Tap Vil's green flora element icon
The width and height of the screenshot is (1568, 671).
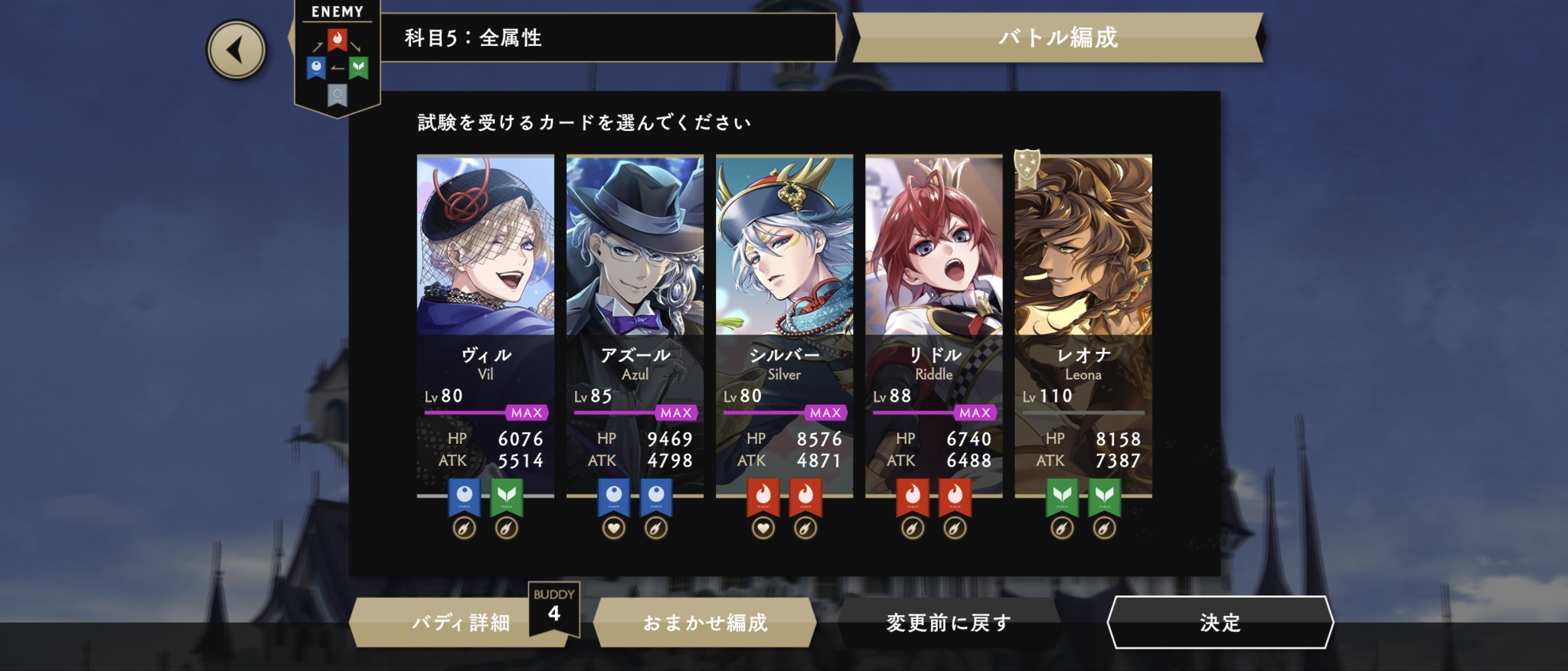click(x=506, y=497)
